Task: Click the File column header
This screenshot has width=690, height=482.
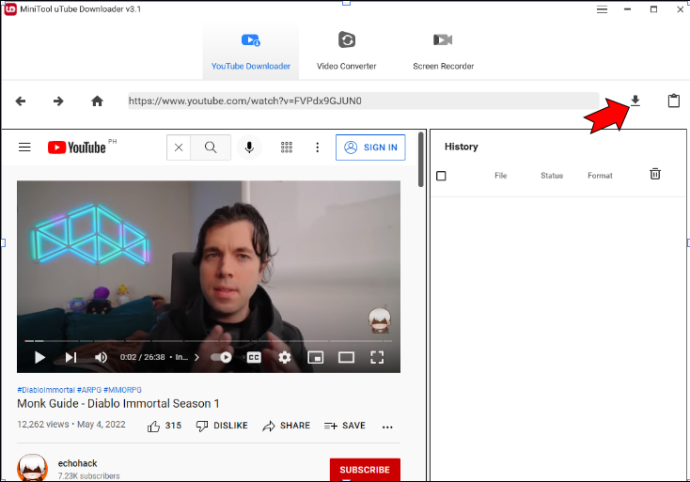Action: (500, 176)
